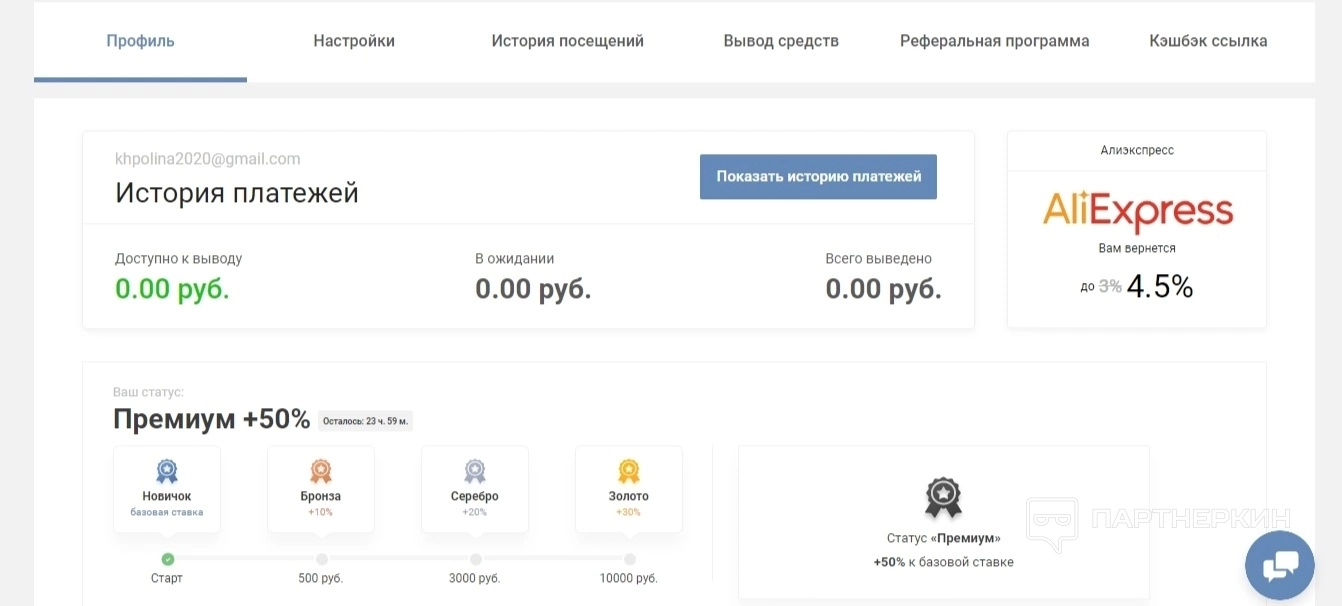Click the Показать историю платежей button
Image resolution: width=1342 pixels, height=606 pixels.
tap(818, 177)
